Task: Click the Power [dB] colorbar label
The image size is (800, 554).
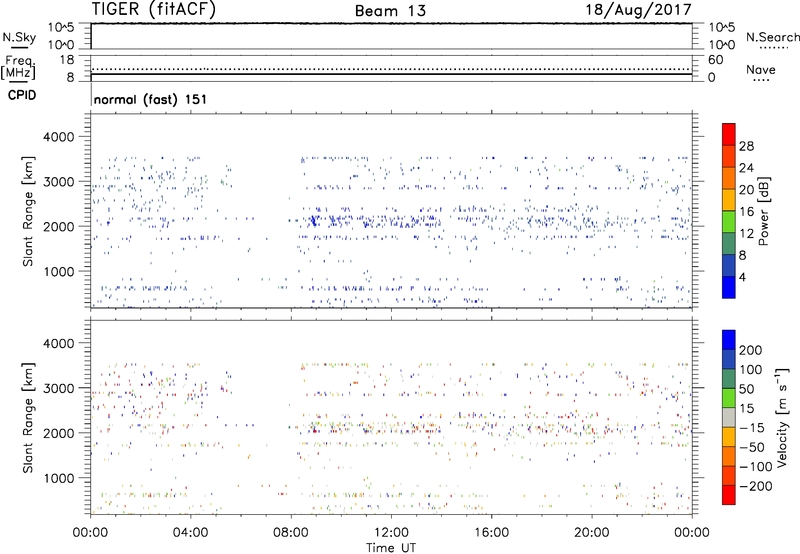Action: coord(763,211)
